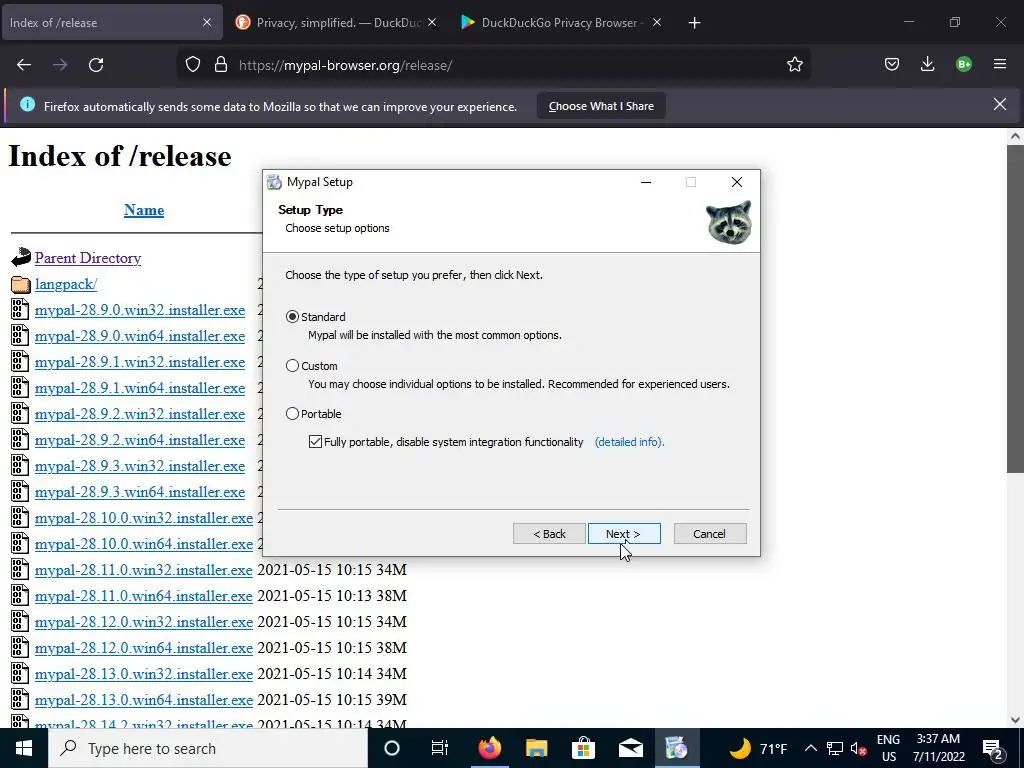Viewport: 1024px width, 768px height.
Task: Go back with Firefox back arrow
Action: (x=24, y=65)
